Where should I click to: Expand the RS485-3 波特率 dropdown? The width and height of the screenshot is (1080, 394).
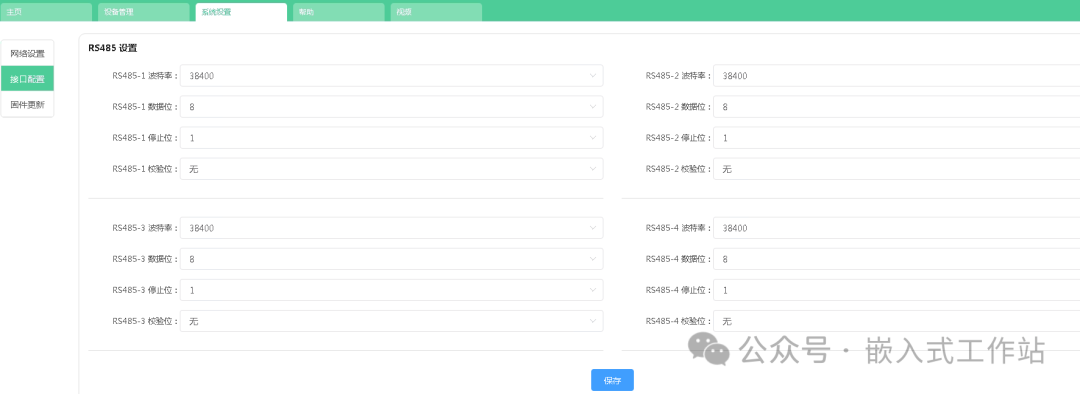point(391,228)
